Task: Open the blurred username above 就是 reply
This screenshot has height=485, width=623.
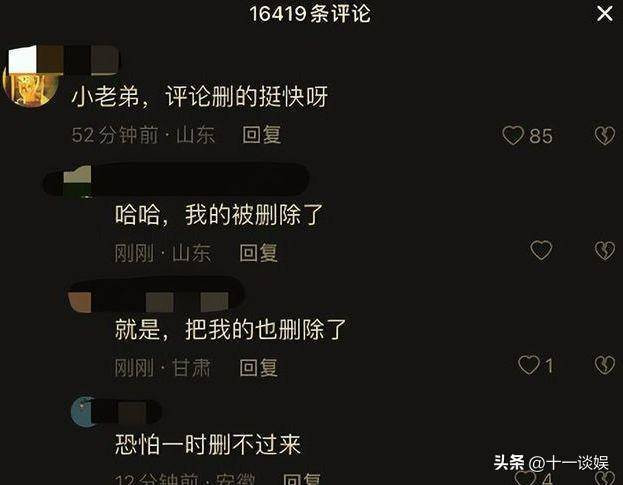Action: pyautogui.click(x=156, y=295)
